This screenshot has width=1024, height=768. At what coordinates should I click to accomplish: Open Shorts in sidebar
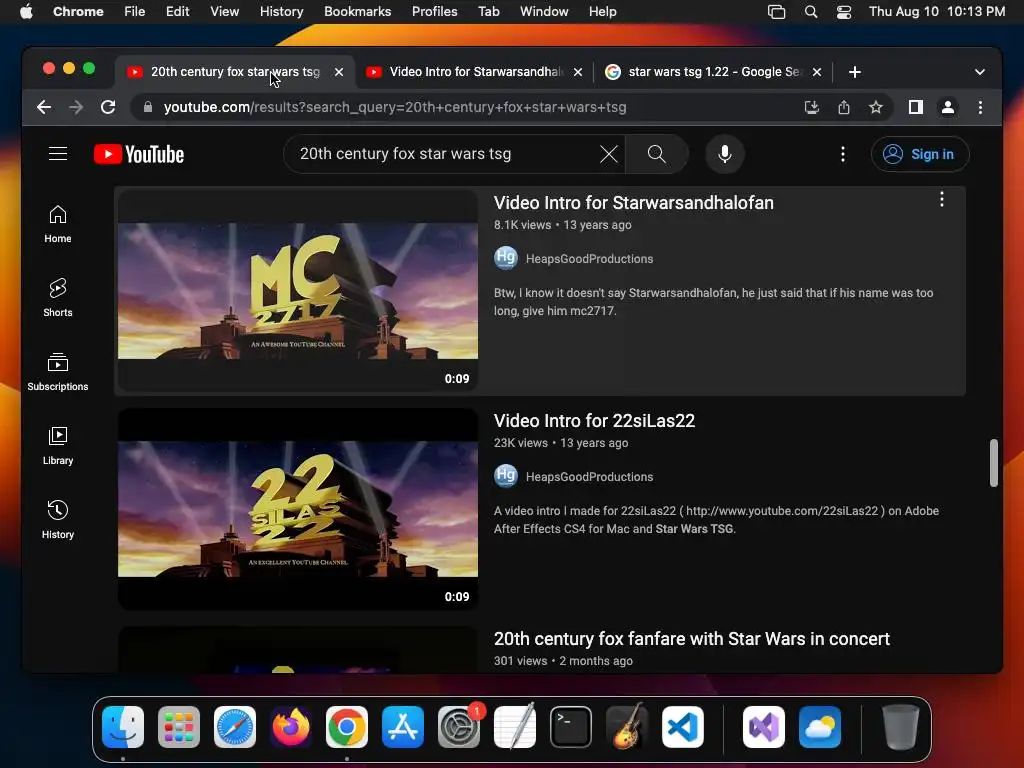click(57, 298)
